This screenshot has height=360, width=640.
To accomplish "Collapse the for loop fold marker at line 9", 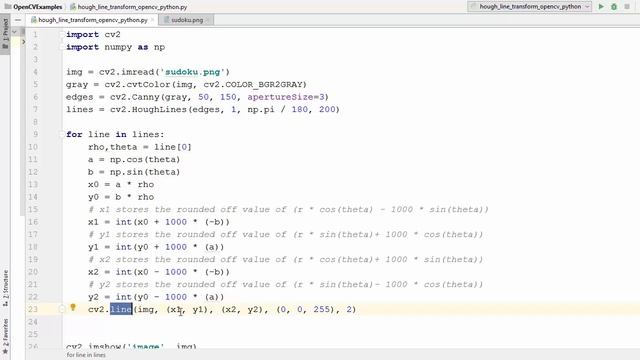I will tap(62, 134).
